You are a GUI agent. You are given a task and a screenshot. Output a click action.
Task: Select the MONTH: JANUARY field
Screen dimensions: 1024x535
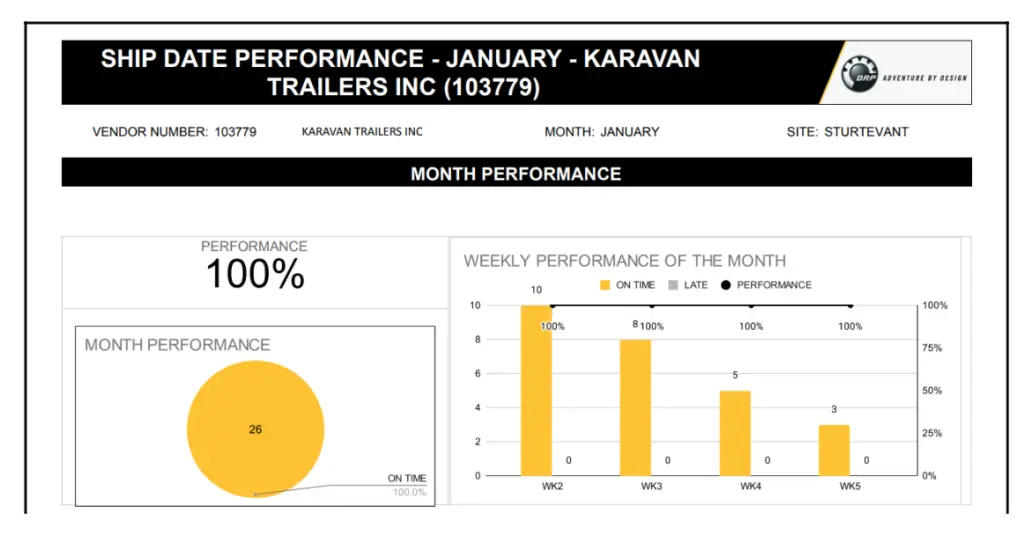tap(602, 132)
